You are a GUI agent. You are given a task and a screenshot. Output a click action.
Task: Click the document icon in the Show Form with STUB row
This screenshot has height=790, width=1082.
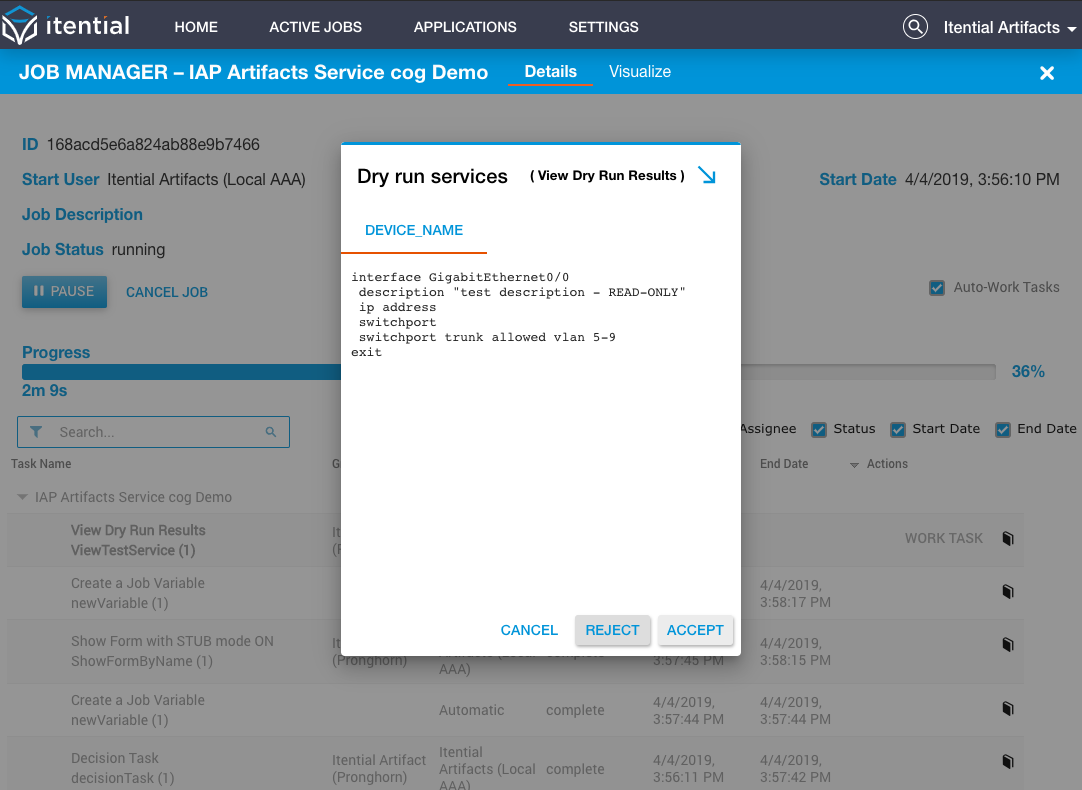click(1007, 644)
